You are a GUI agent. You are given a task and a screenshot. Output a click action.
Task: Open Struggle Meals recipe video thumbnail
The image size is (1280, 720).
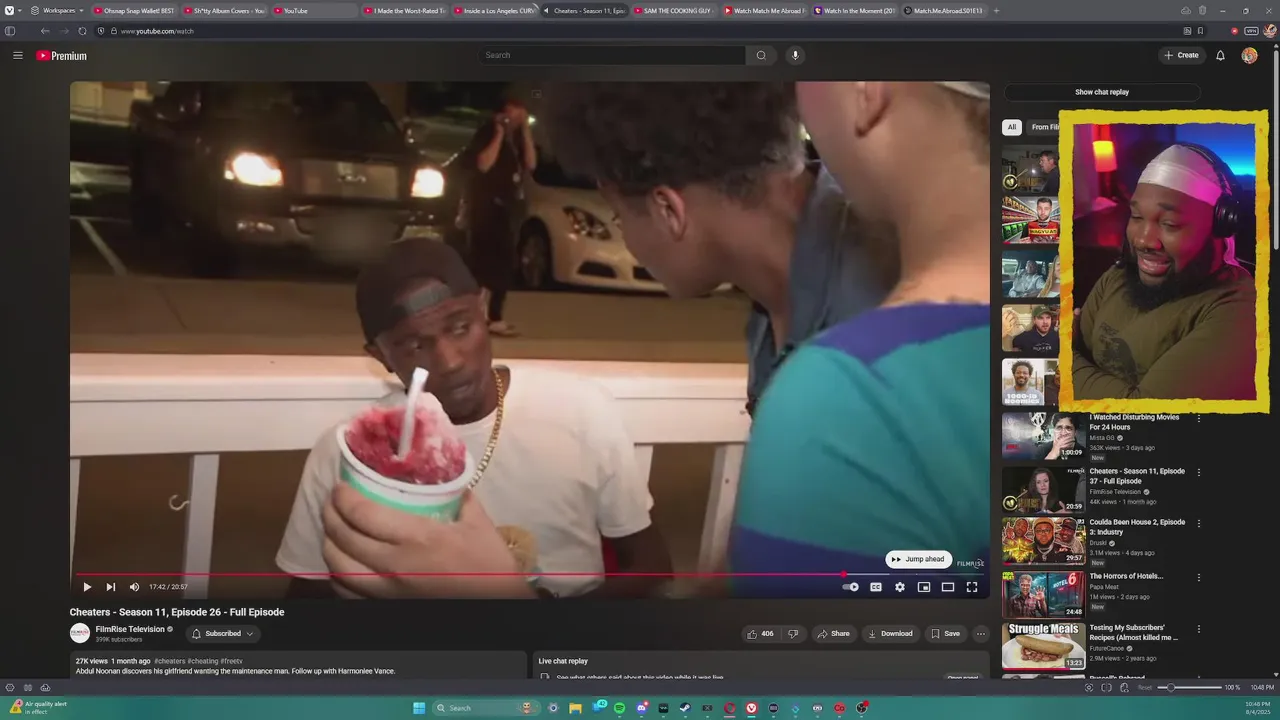[1043, 646]
